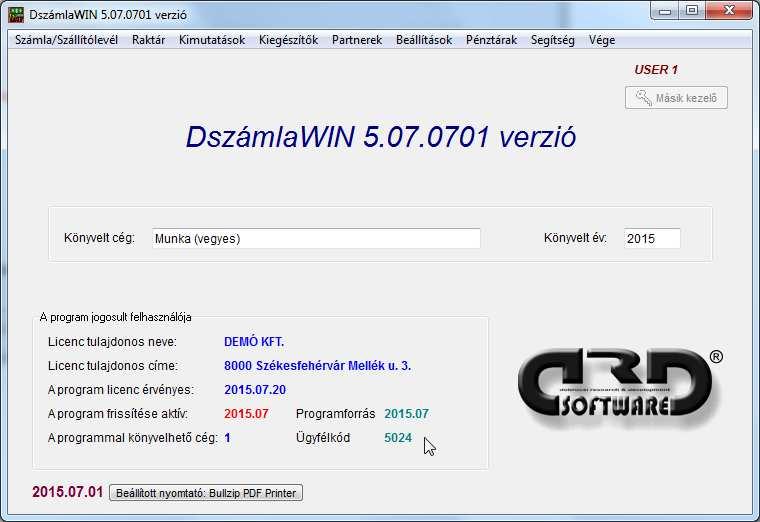This screenshot has width=760, height=522.
Task: Open the Partnerek menu
Action: tap(357, 40)
